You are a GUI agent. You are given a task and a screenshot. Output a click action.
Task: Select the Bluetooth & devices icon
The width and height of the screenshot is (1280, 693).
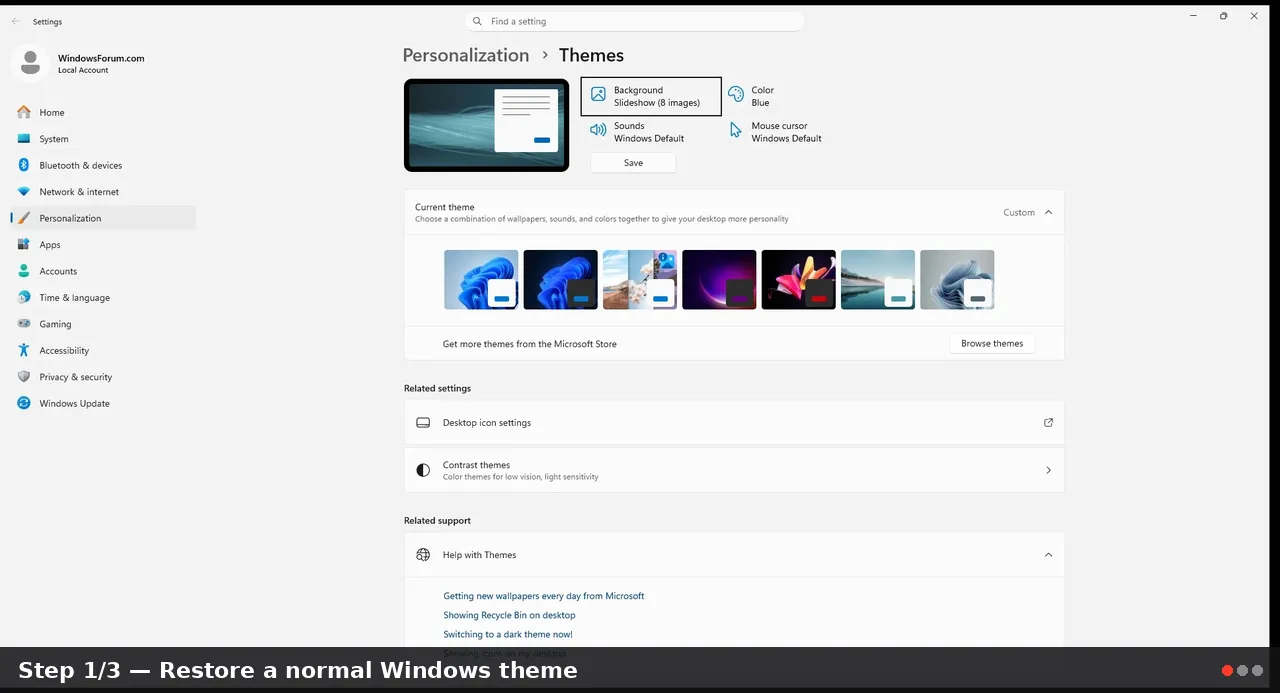[x=24, y=165]
